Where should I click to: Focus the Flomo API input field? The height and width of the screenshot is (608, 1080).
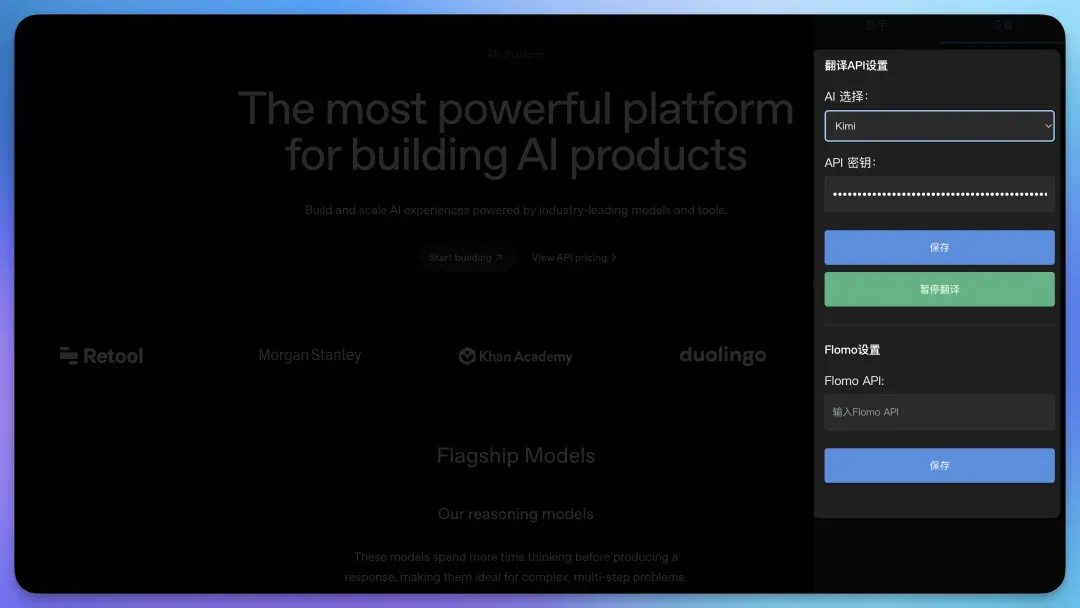point(939,412)
